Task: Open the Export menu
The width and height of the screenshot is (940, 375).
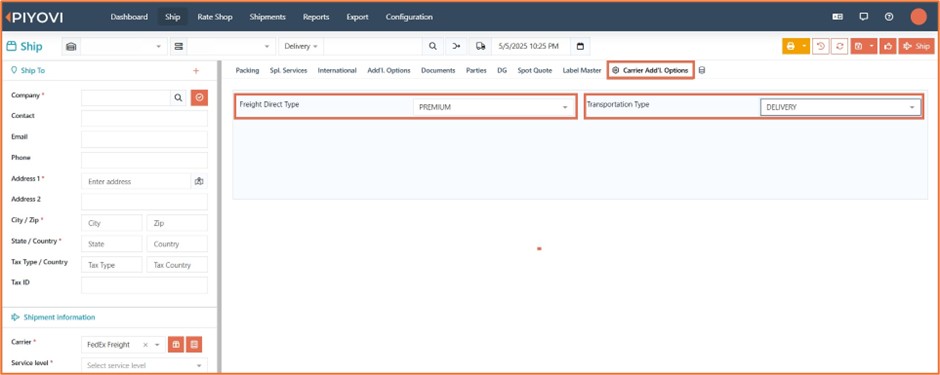Action: coord(357,17)
